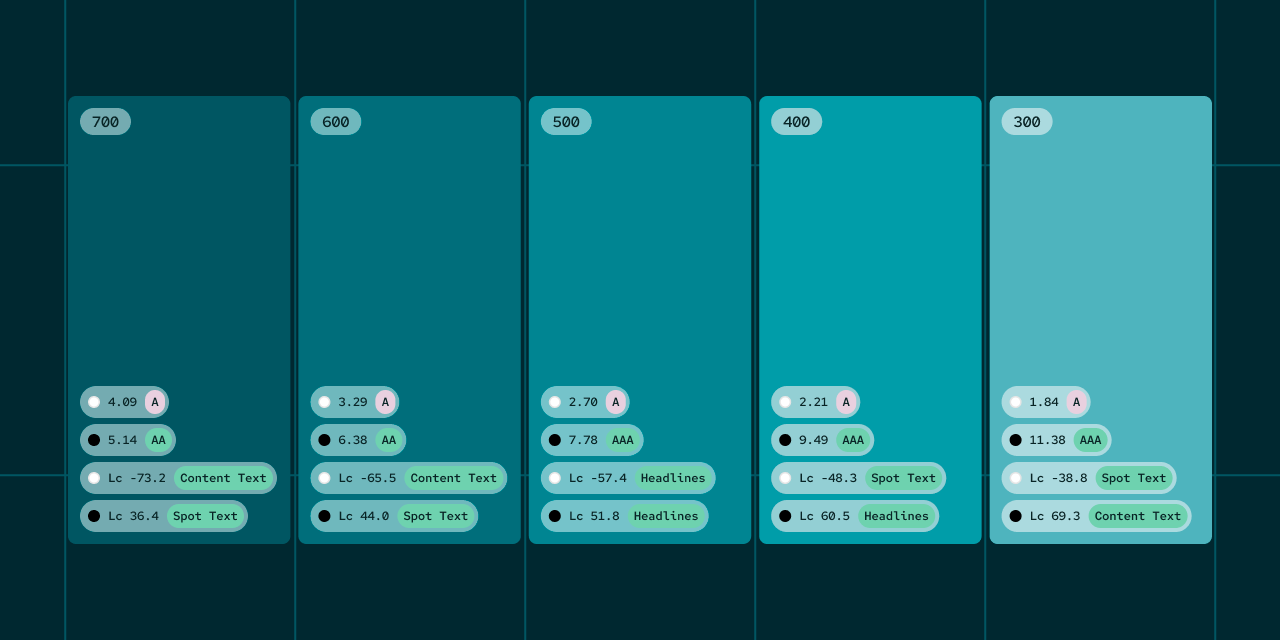Click the white dot beside 4.09

(x=94, y=402)
